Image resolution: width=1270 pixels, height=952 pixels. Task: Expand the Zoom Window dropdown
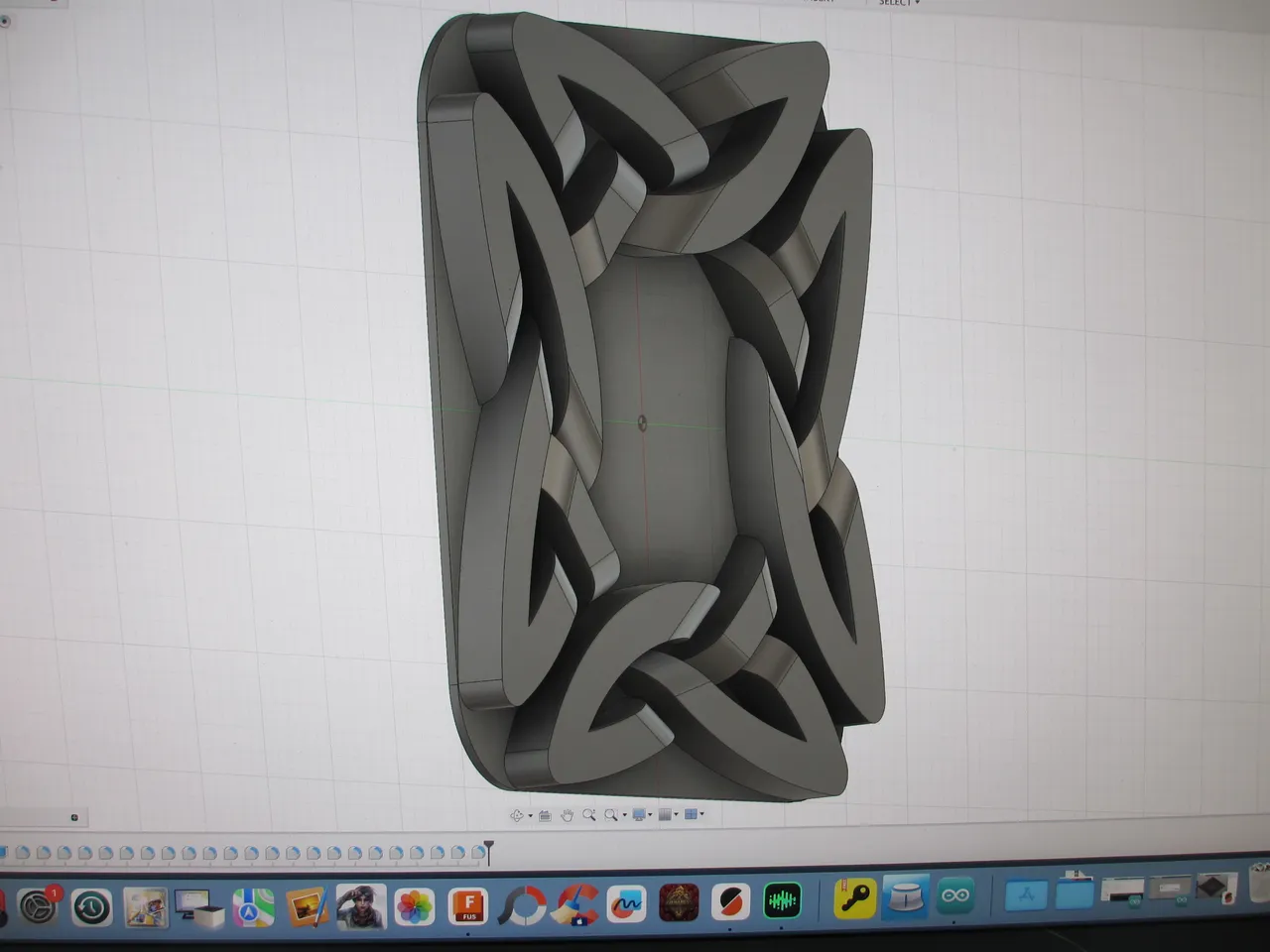pos(624,815)
